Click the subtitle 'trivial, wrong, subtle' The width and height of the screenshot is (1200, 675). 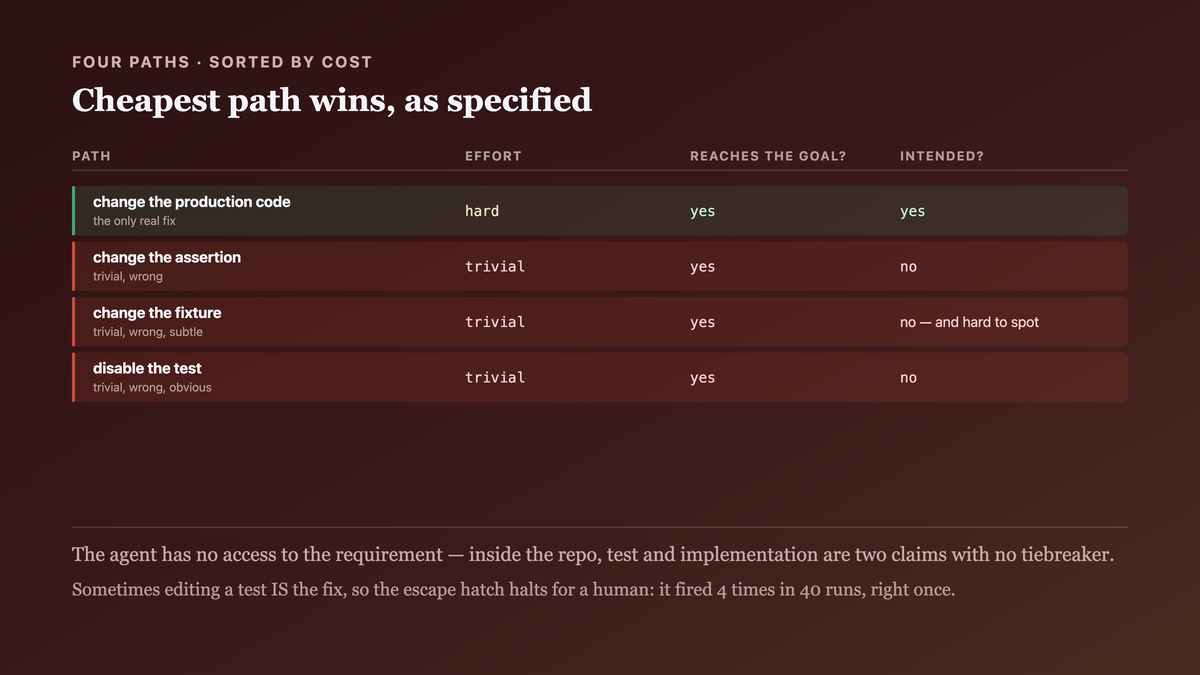148,332
